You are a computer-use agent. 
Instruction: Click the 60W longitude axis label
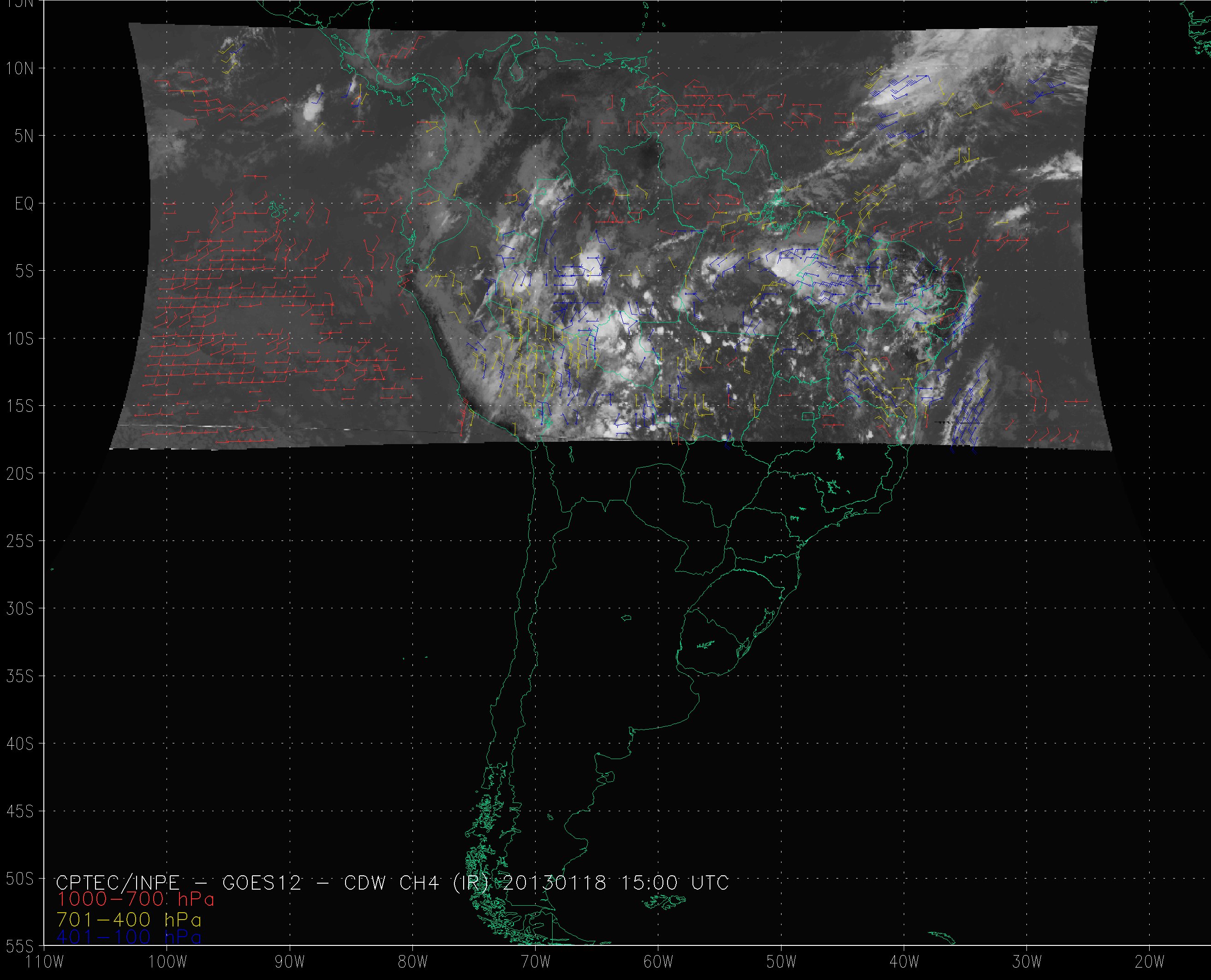tap(658, 962)
